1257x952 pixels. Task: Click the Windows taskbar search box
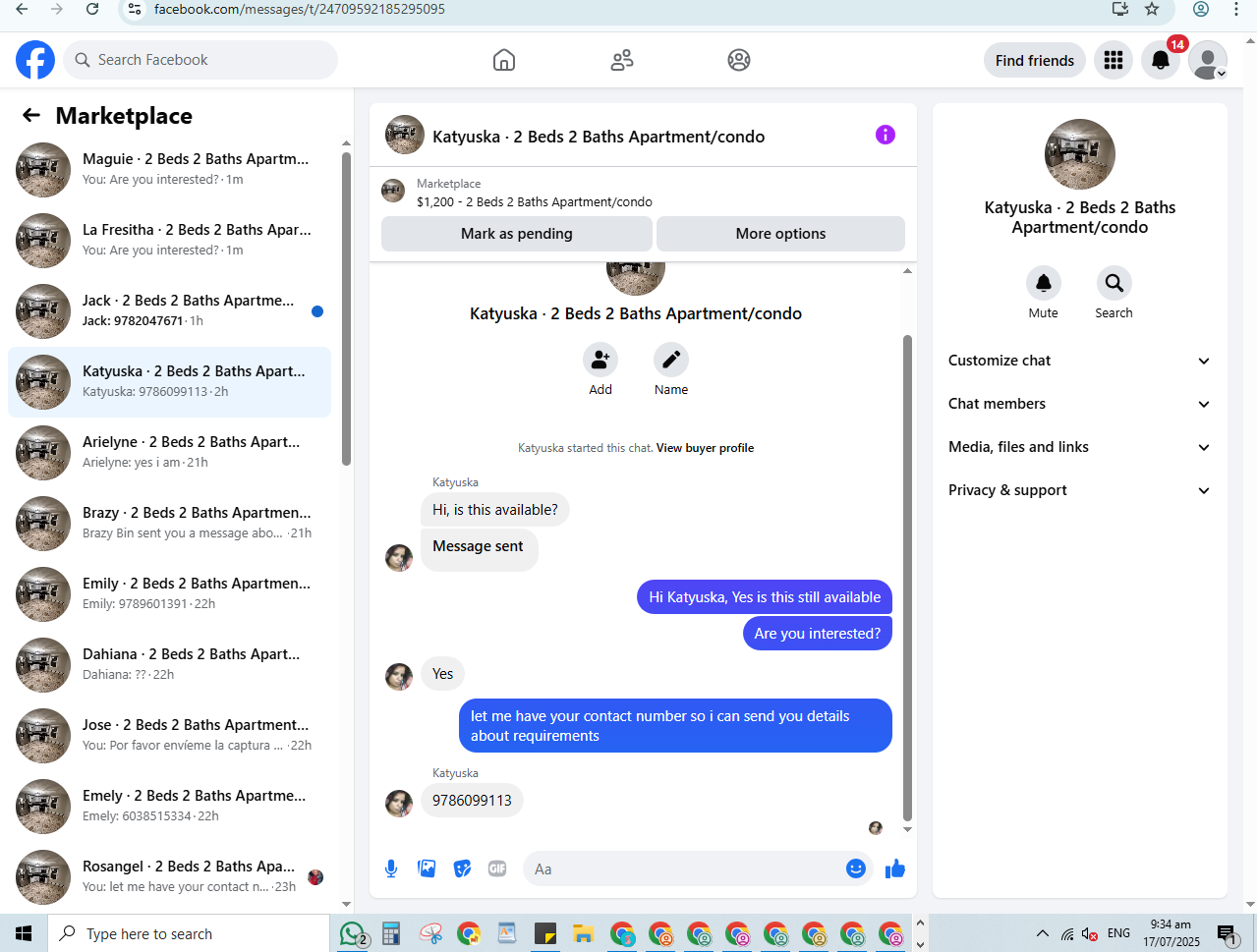tap(189, 933)
